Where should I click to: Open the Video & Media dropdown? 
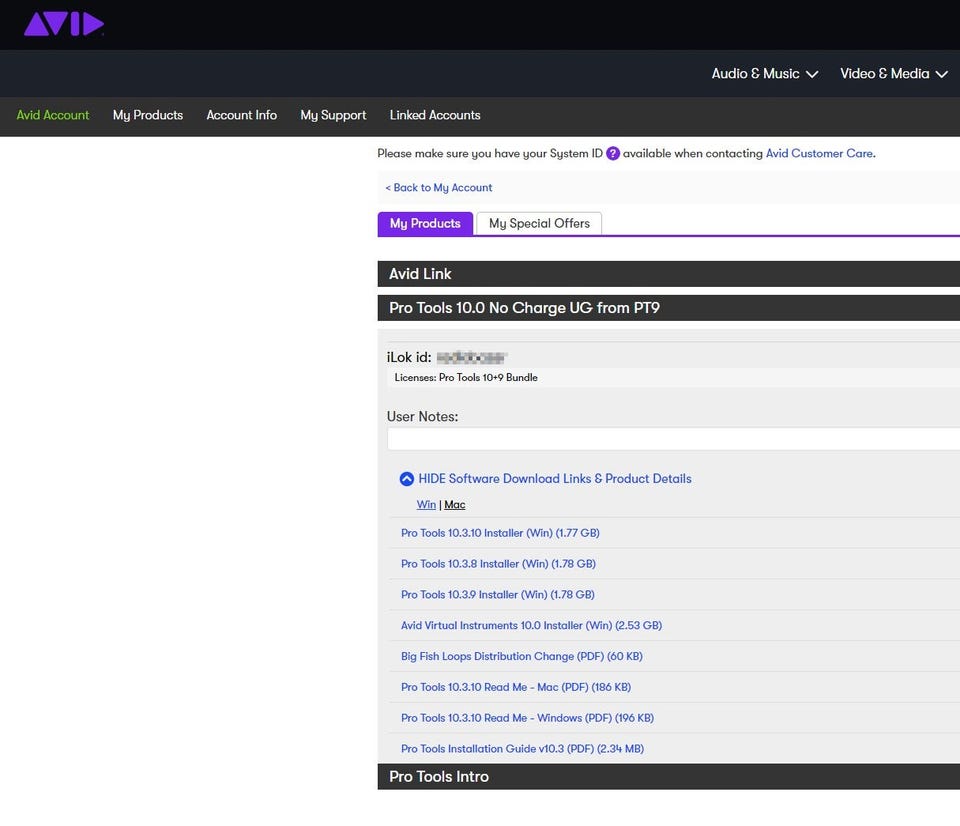pos(893,74)
